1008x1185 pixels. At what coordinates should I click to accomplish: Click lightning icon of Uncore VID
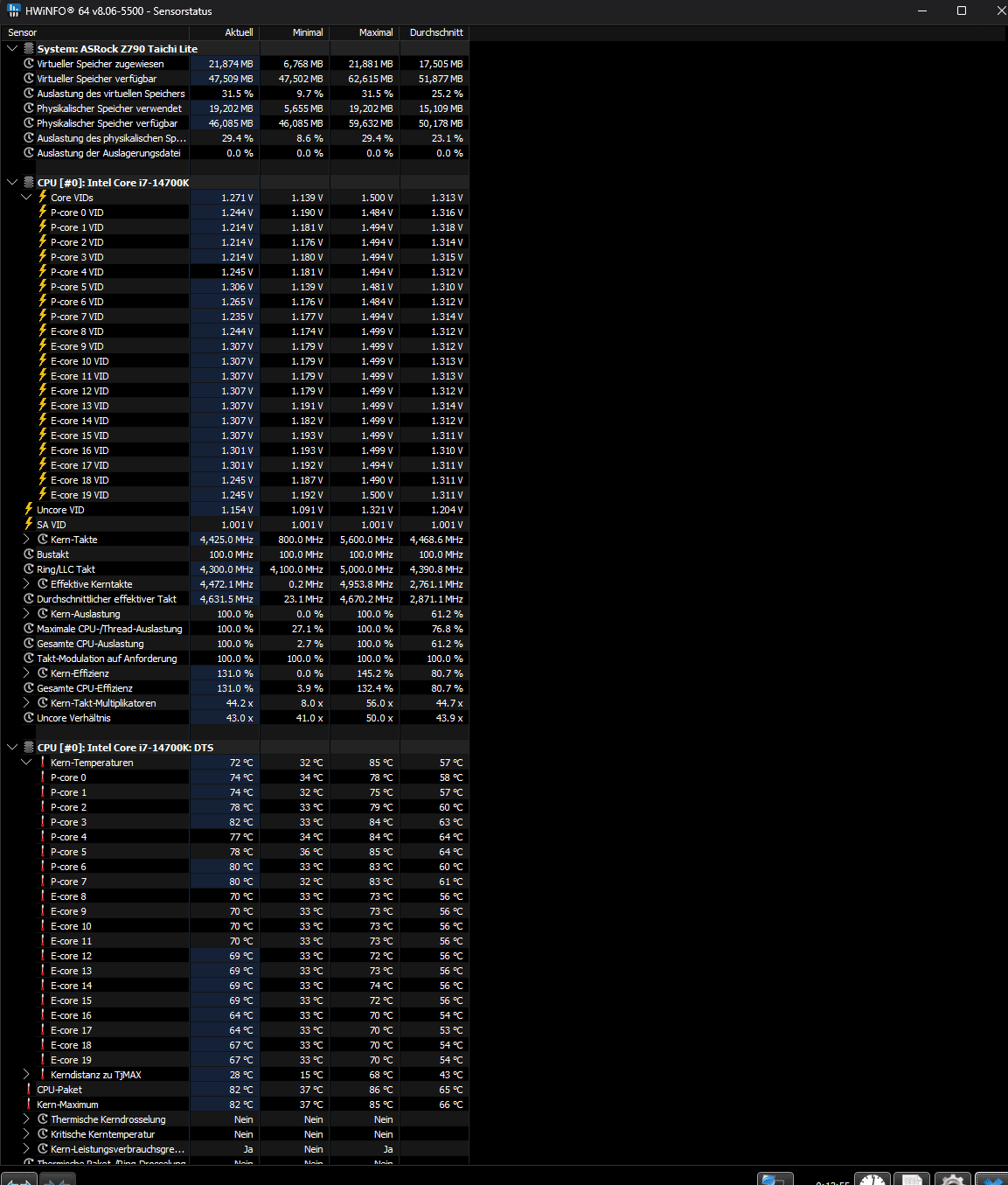(29, 510)
